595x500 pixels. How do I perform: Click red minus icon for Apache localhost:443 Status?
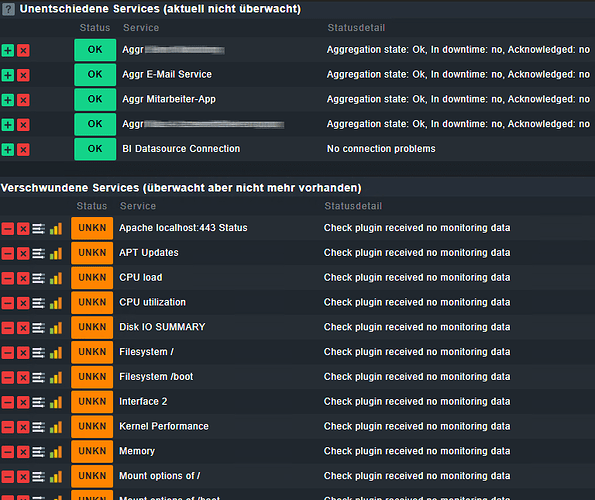8,229
